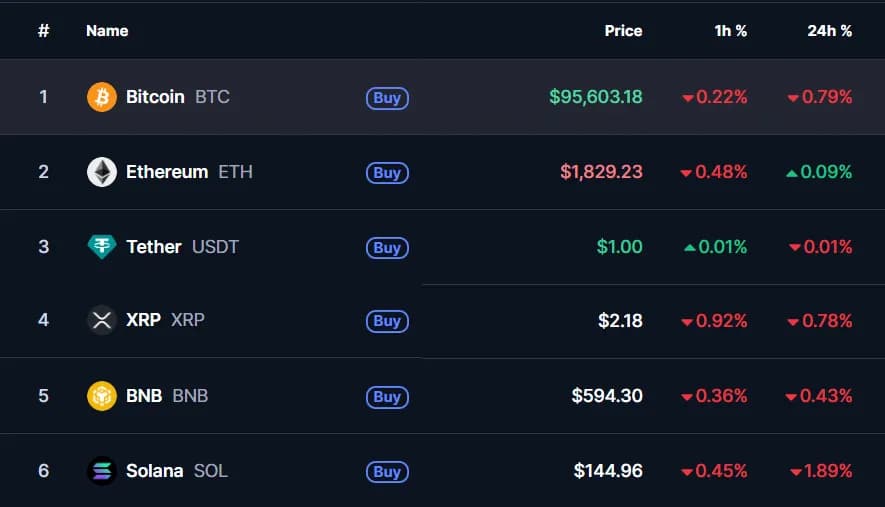
Task: Hit the Buy button next to XRP
Action: [387, 321]
